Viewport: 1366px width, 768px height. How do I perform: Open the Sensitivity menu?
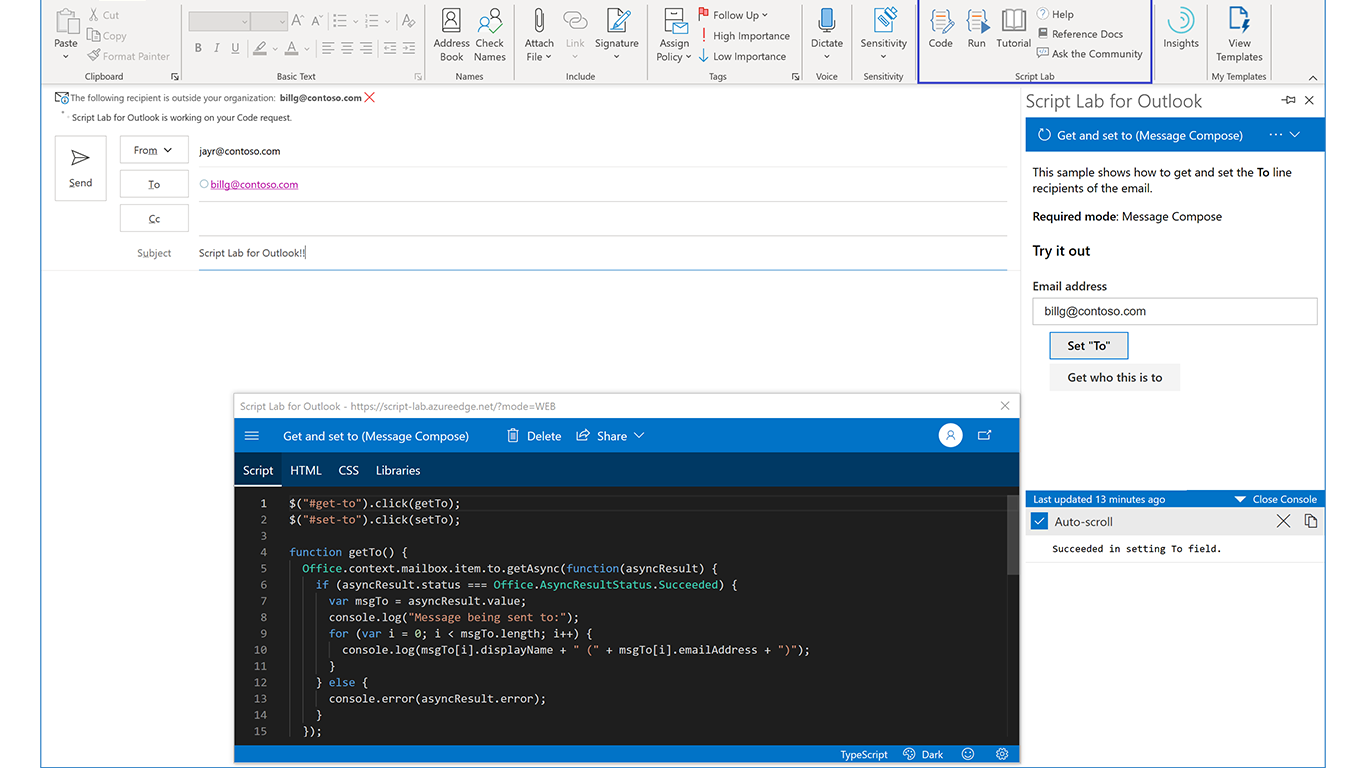(x=884, y=35)
